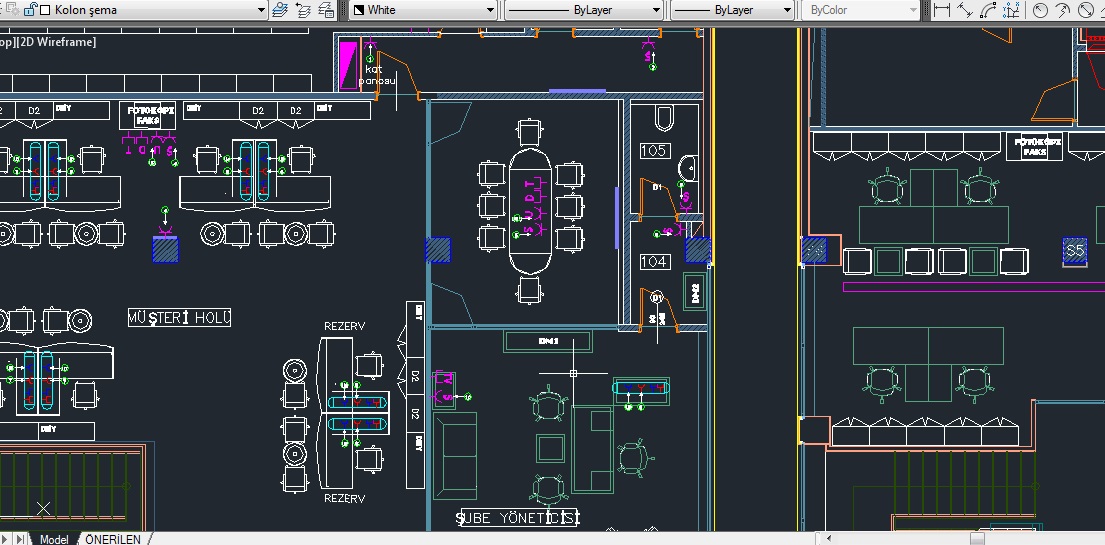Select the Jogged dimension tool

tap(1064, 10)
